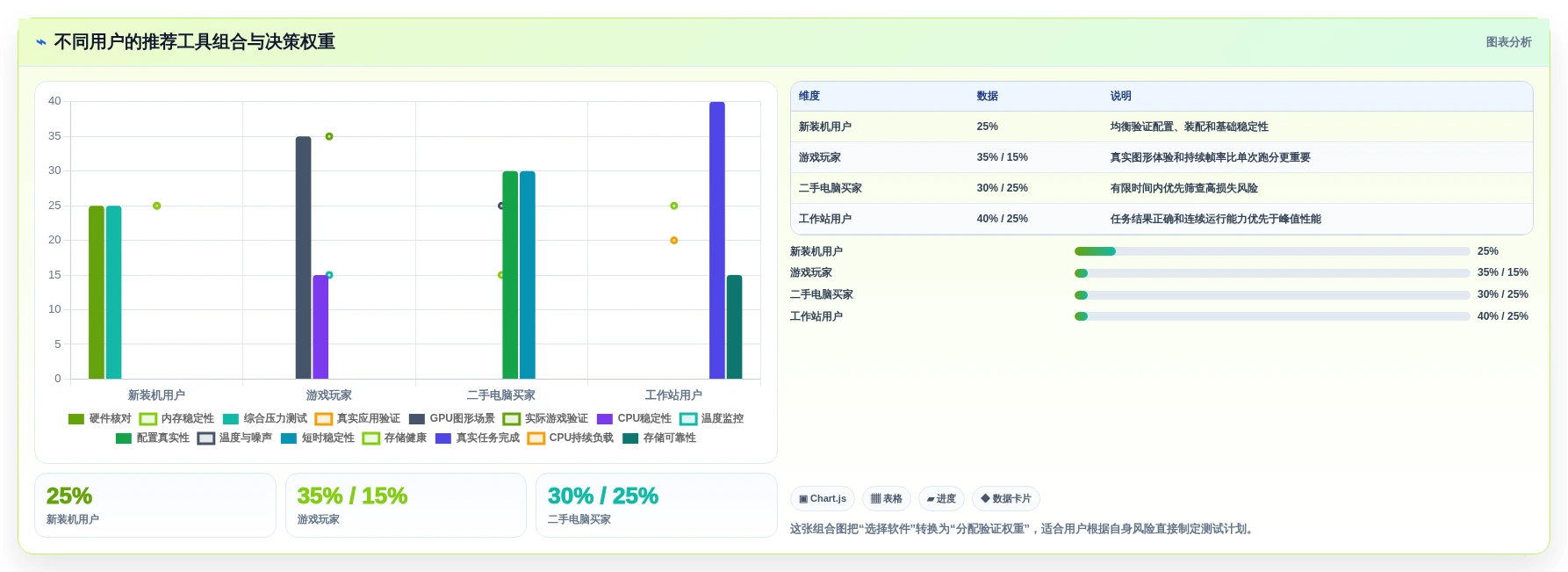Image resolution: width=1568 pixels, height=572 pixels.
Task: Toggle the 综合压力测试 legend series
Action: coord(265,419)
